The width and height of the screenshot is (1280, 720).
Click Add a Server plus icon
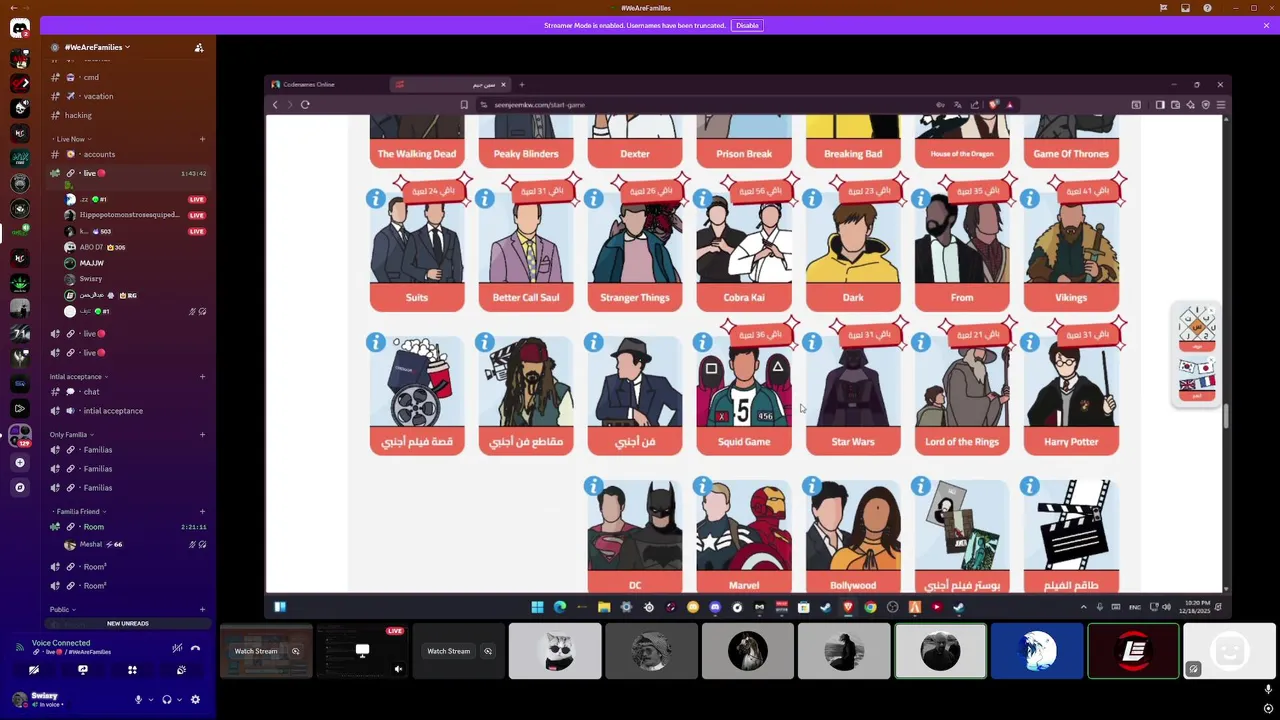point(19,462)
